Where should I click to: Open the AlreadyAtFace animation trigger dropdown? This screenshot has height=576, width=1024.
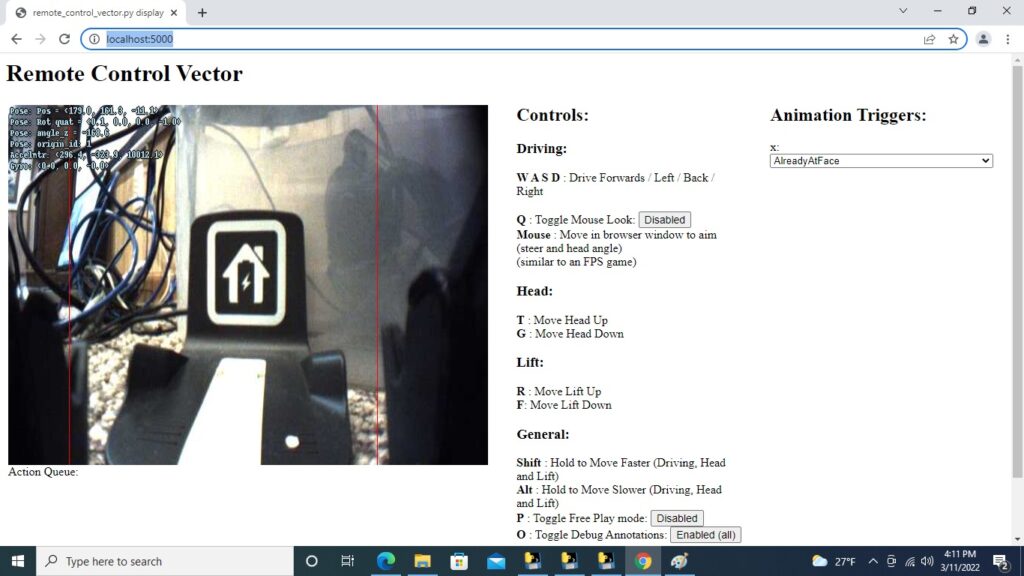[880, 160]
